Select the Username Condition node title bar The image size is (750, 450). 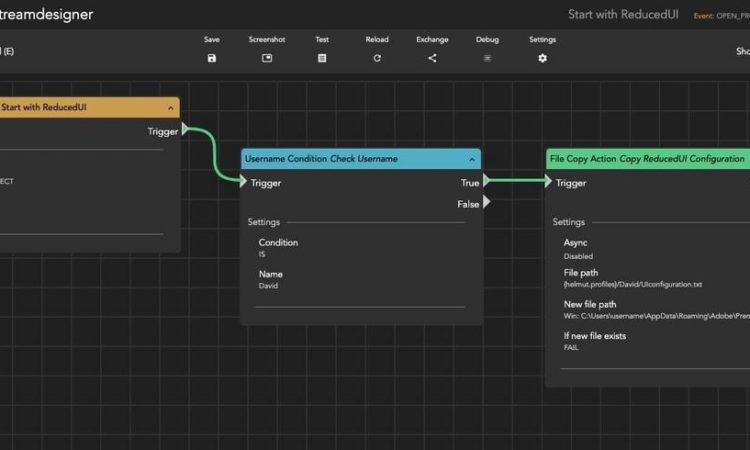tap(340, 159)
